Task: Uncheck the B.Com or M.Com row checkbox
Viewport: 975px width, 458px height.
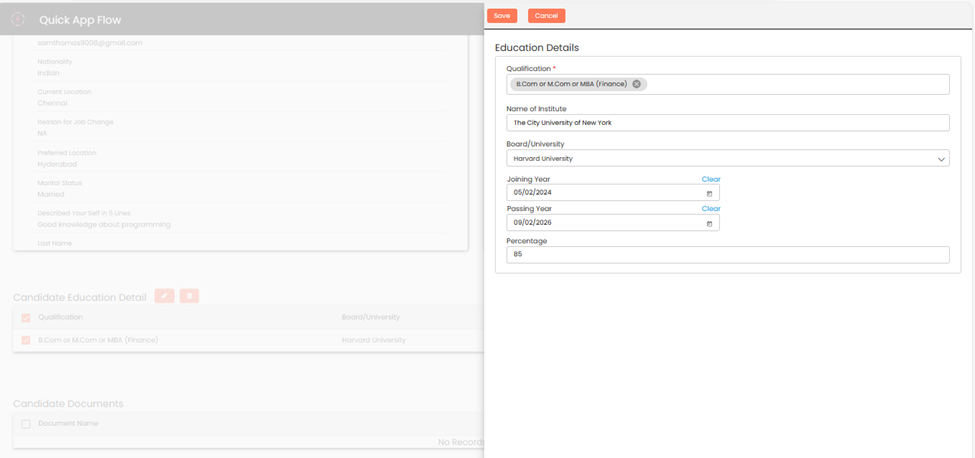Action: pos(26,341)
